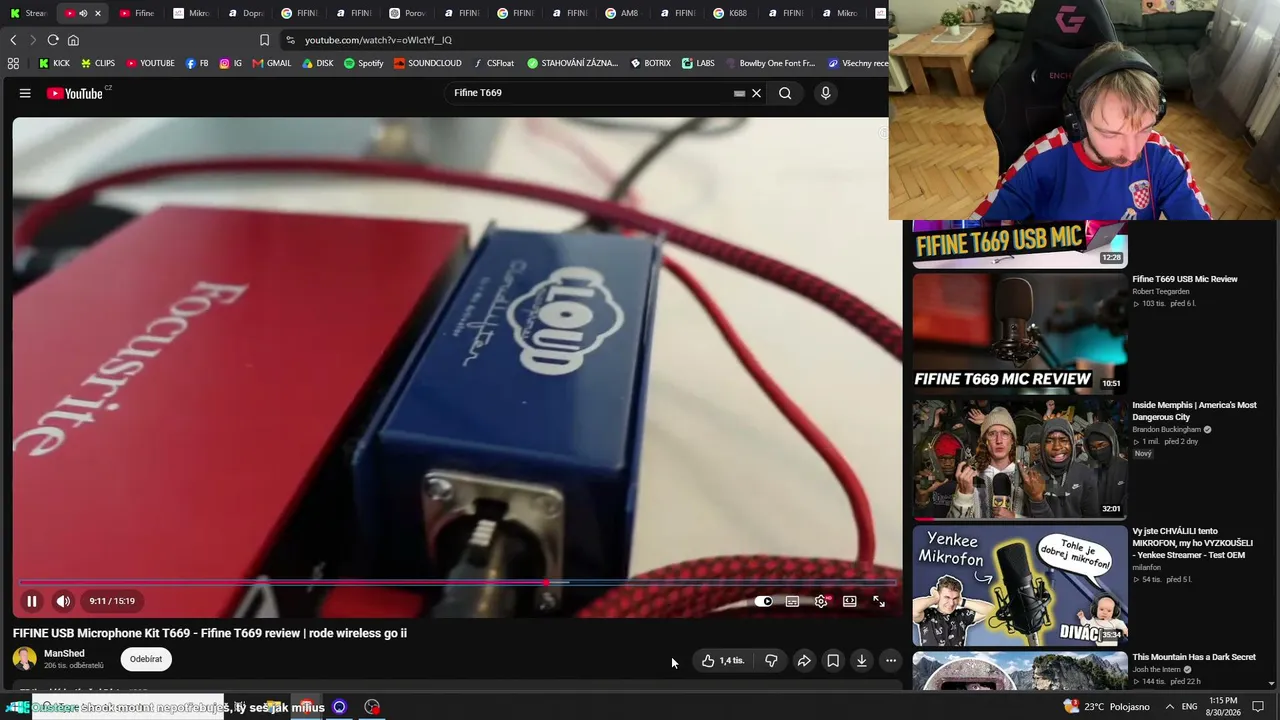Screen dimensions: 1280x720
Task: Switch to the AM8 tab
Action: point(623,13)
